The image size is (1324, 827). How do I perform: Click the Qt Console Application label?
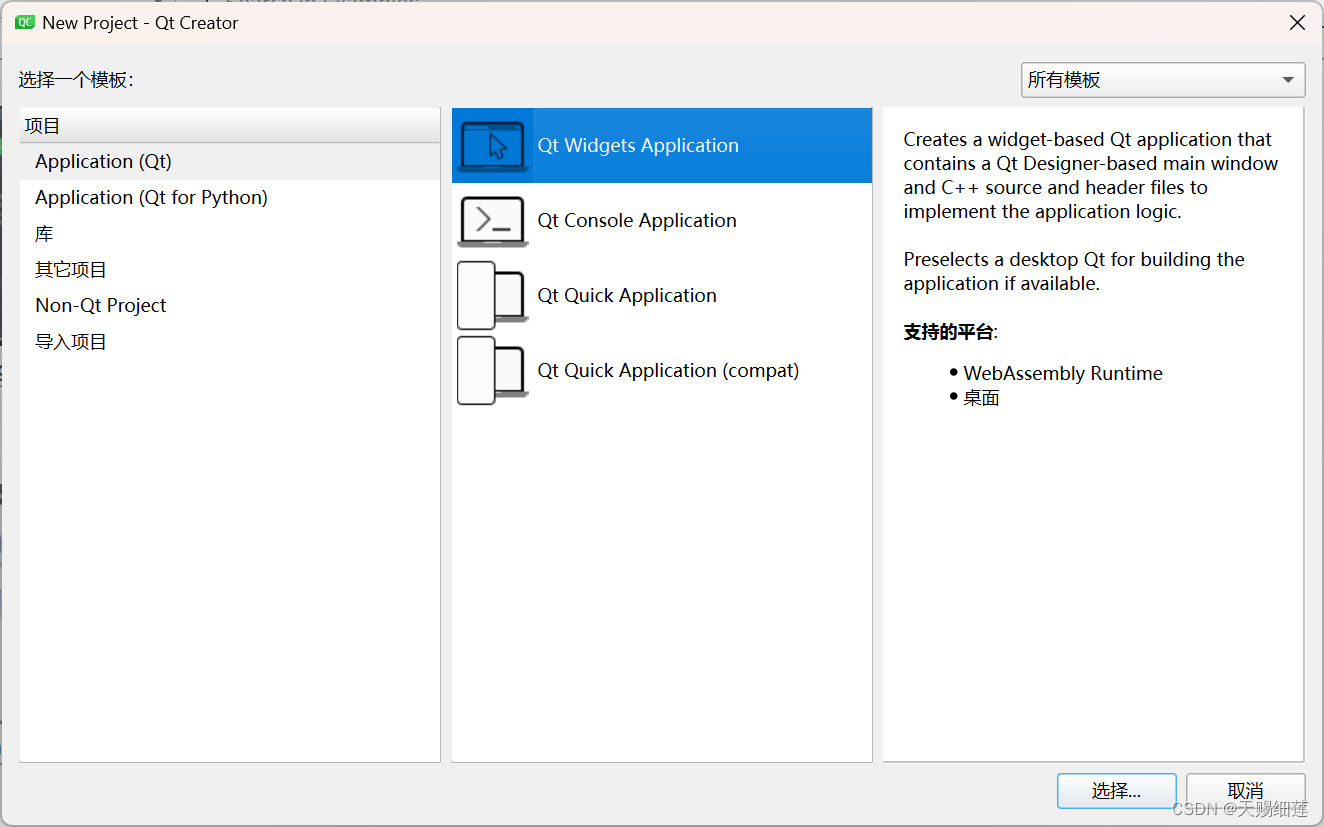[x=637, y=221]
